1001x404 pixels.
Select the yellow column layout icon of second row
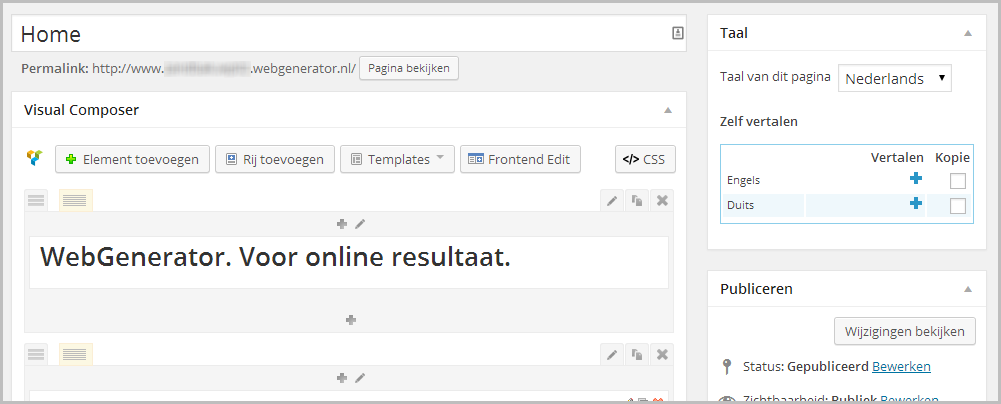coord(76,354)
